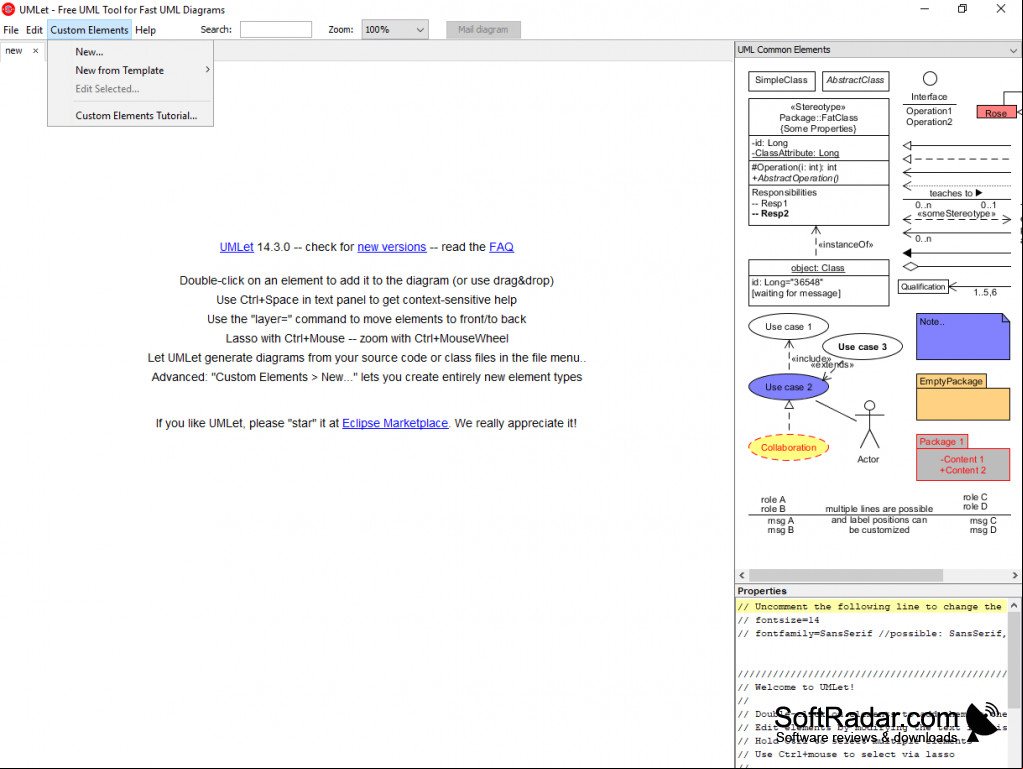
Task: Click the highlighted Uncomment the following line
Action: click(872, 607)
